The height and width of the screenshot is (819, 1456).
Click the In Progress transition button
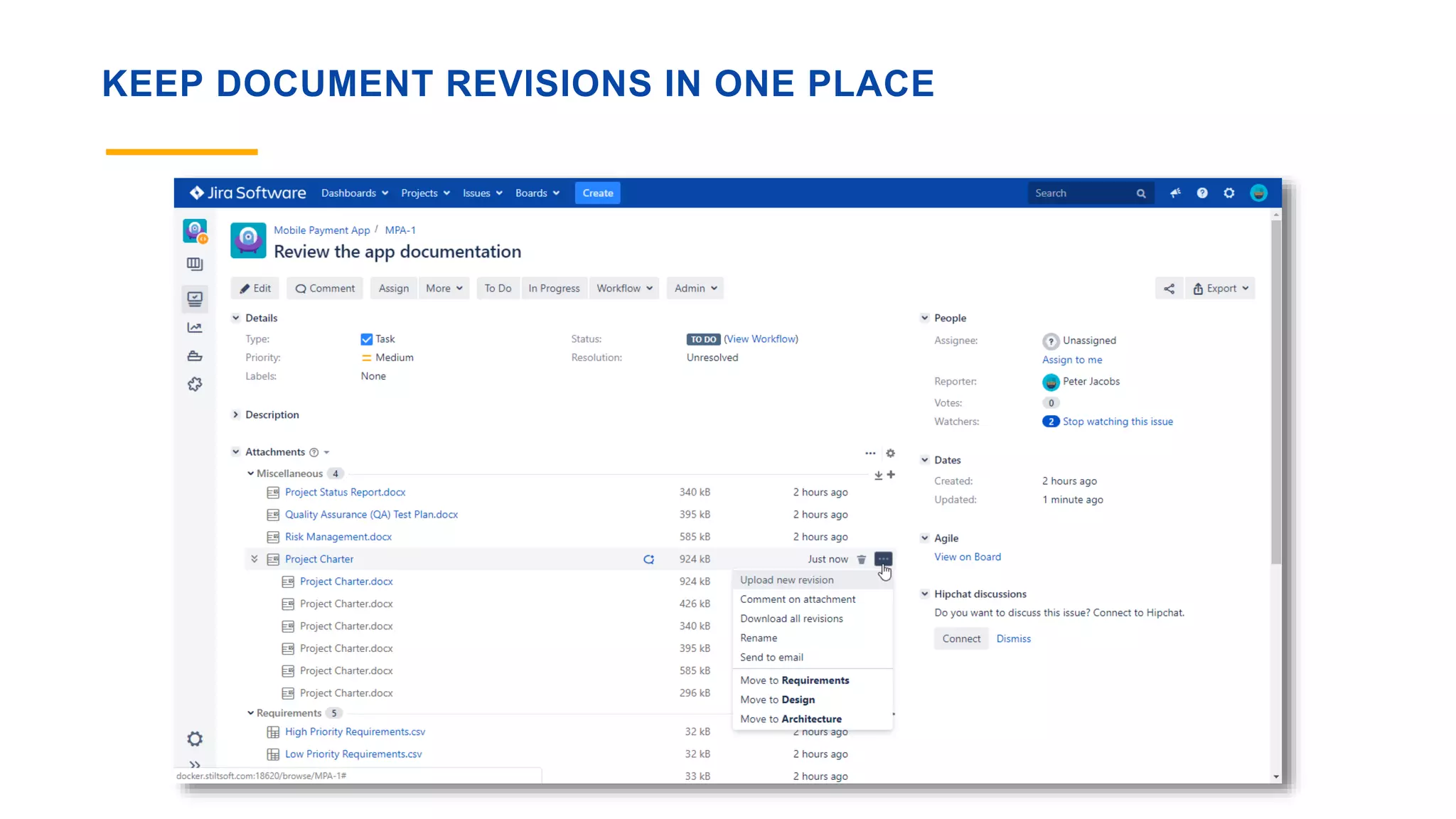tap(554, 288)
